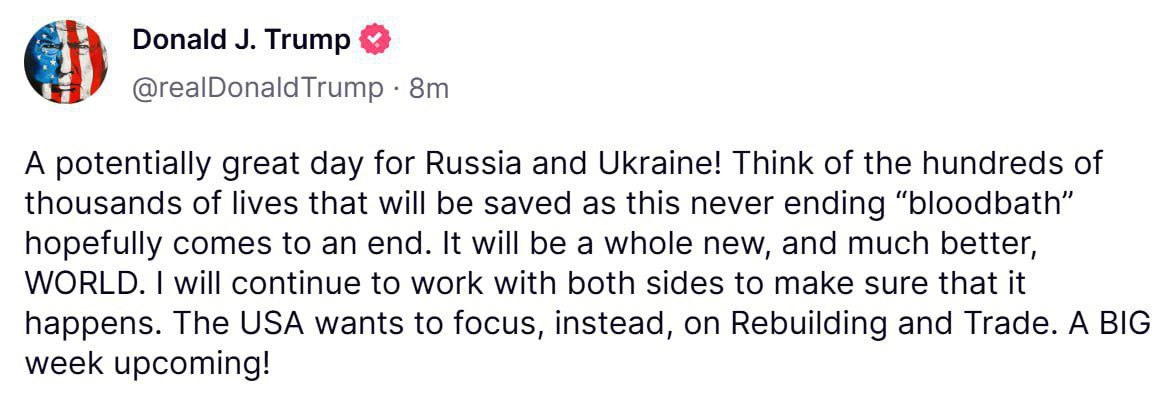
Task: Click the Donald J. Trump display name
Action: point(241,41)
